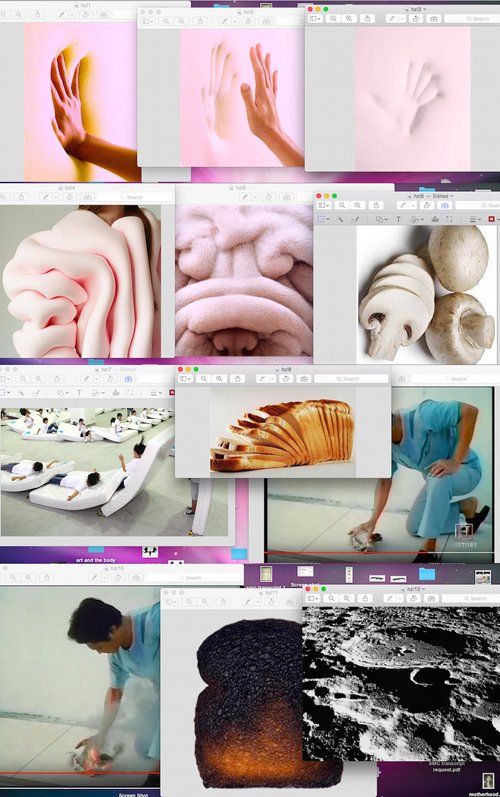This screenshot has height=797, width=500.
Task: Share the hzl12 moon image
Action: point(365,598)
